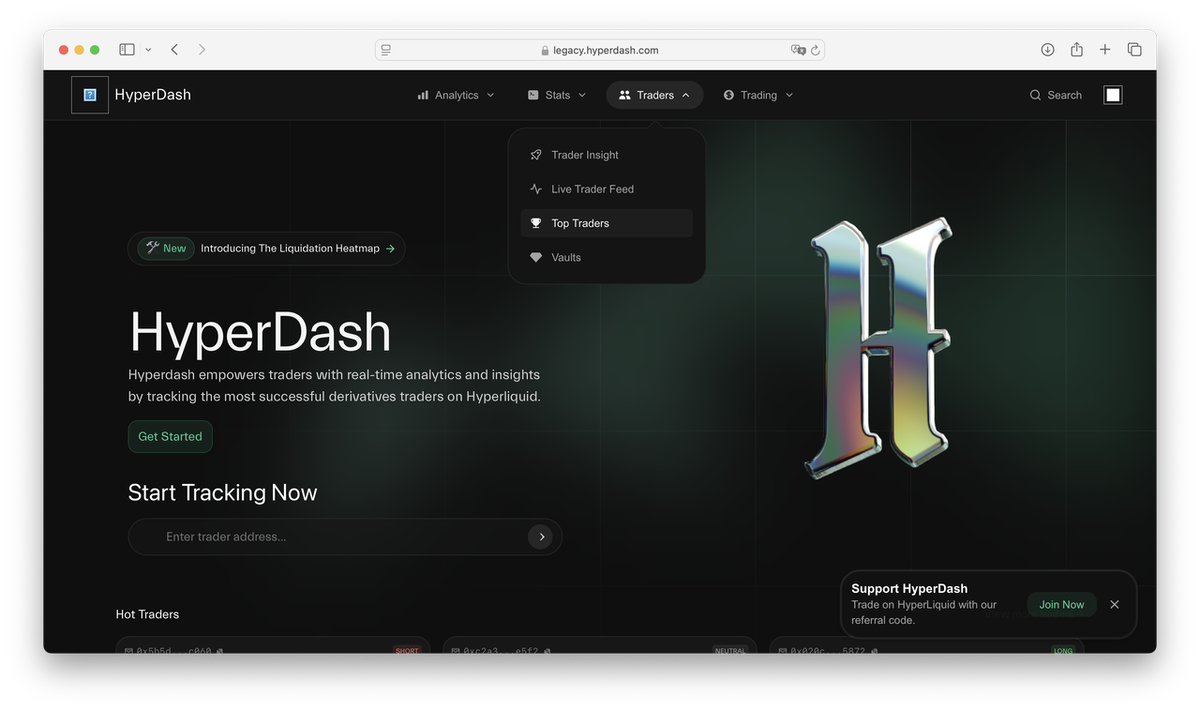Click the magnifying glass search icon
1200x711 pixels.
[x=1035, y=95]
